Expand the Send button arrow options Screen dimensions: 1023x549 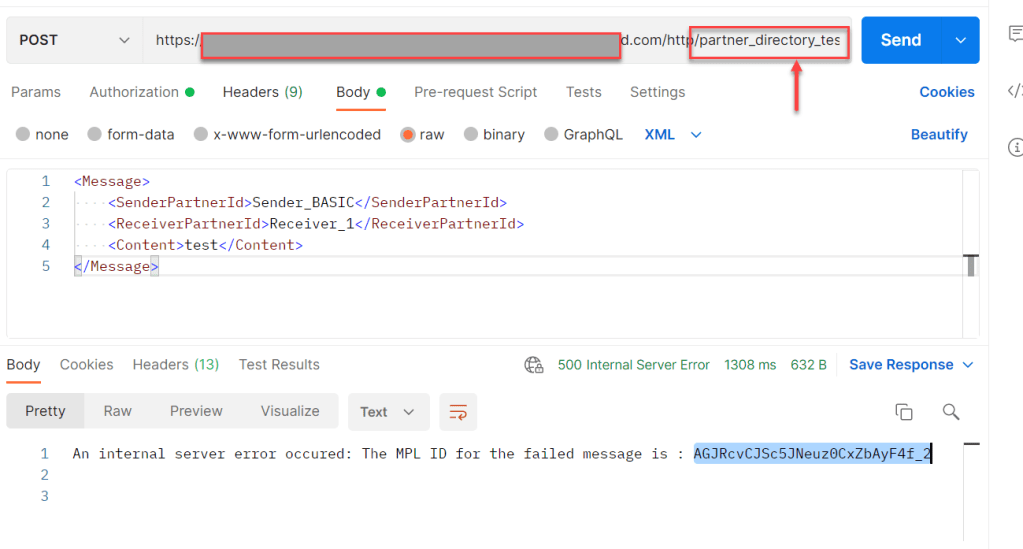pyautogui.click(x=960, y=40)
